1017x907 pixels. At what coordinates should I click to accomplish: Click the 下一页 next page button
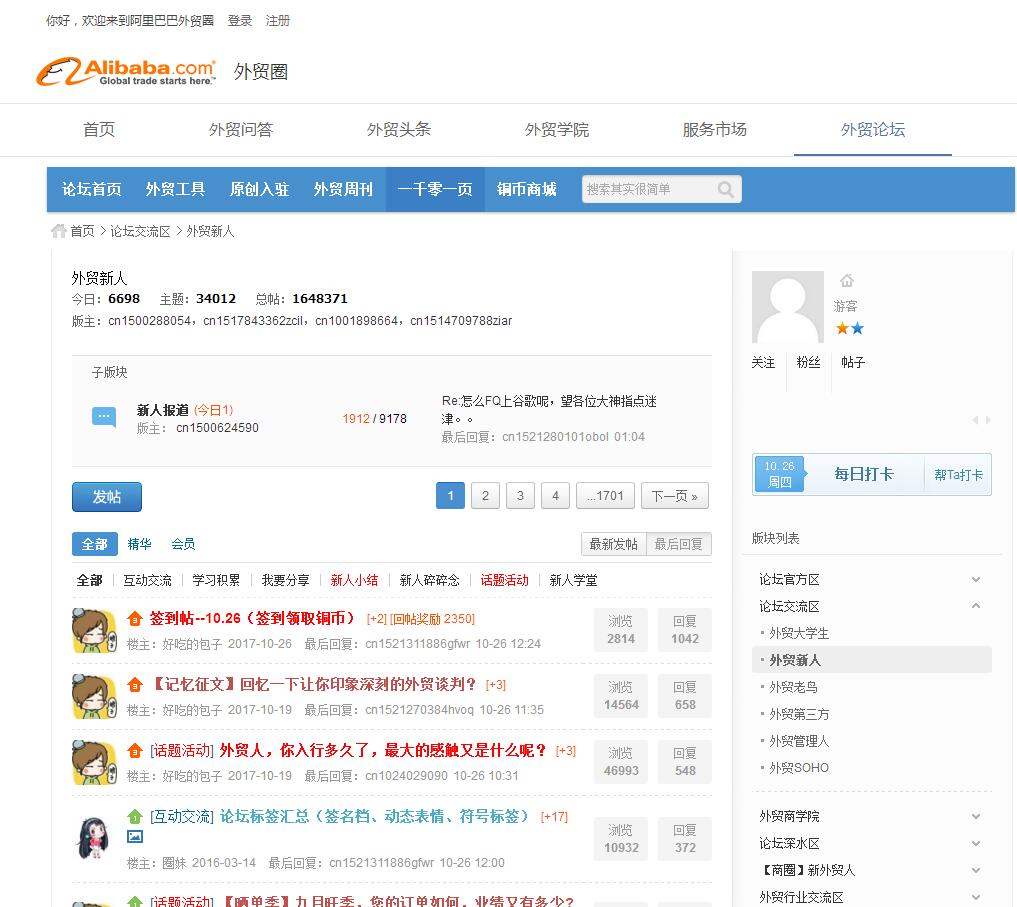coord(675,496)
